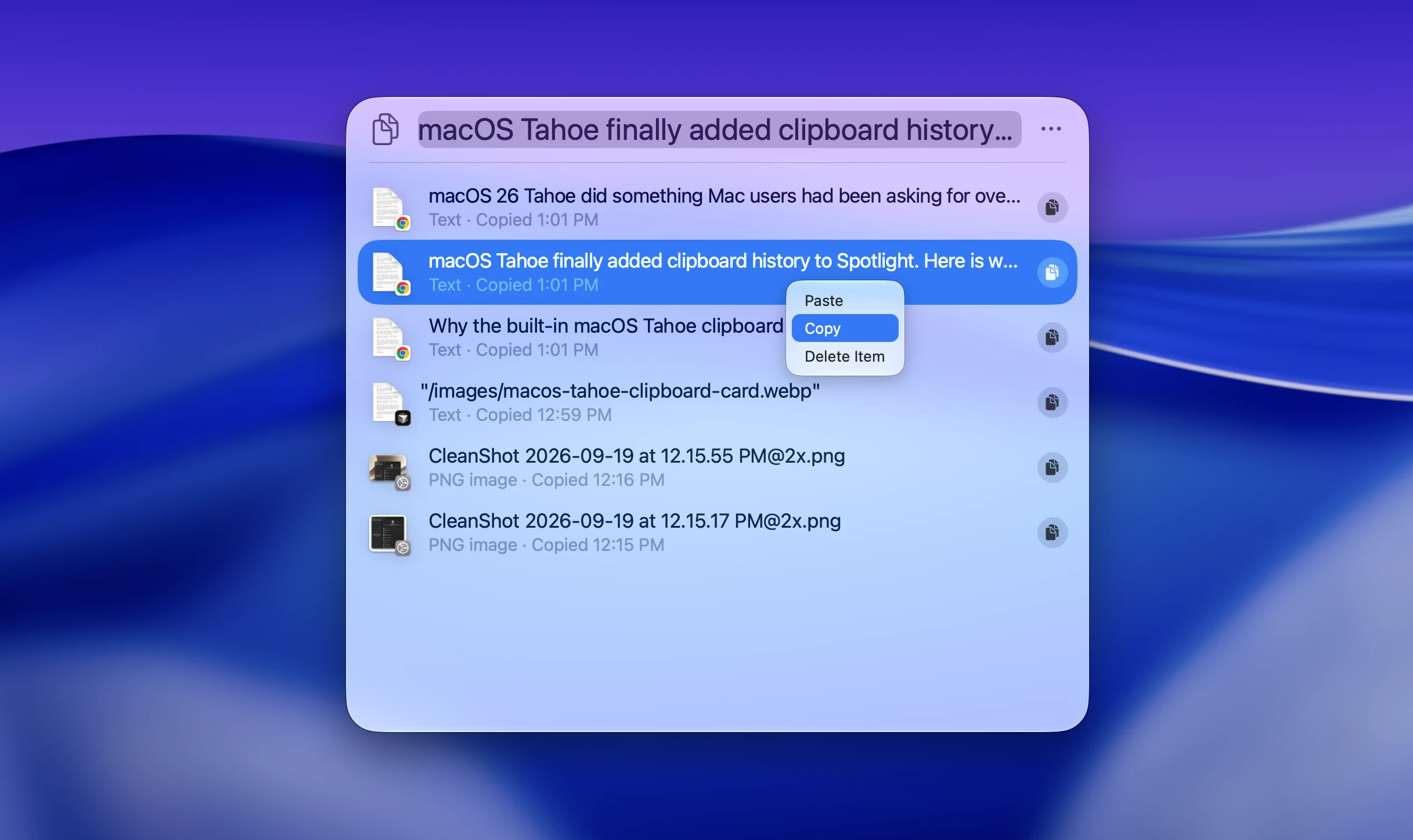Select '/images/macos-tahoe-clipboard-card.webp' entry
Screen dimensions: 1413x840
pos(717,402)
